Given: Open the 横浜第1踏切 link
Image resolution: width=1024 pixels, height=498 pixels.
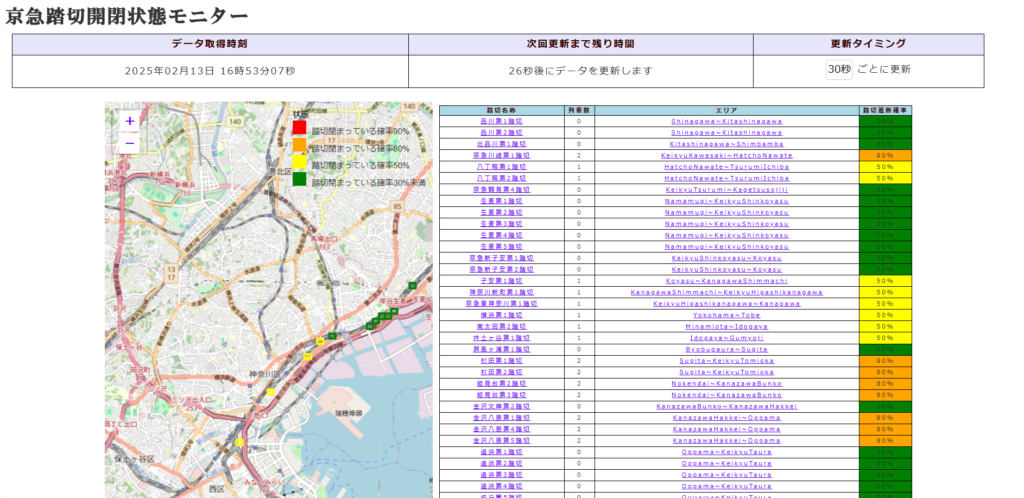Looking at the screenshot, I should pyautogui.click(x=502, y=315).
